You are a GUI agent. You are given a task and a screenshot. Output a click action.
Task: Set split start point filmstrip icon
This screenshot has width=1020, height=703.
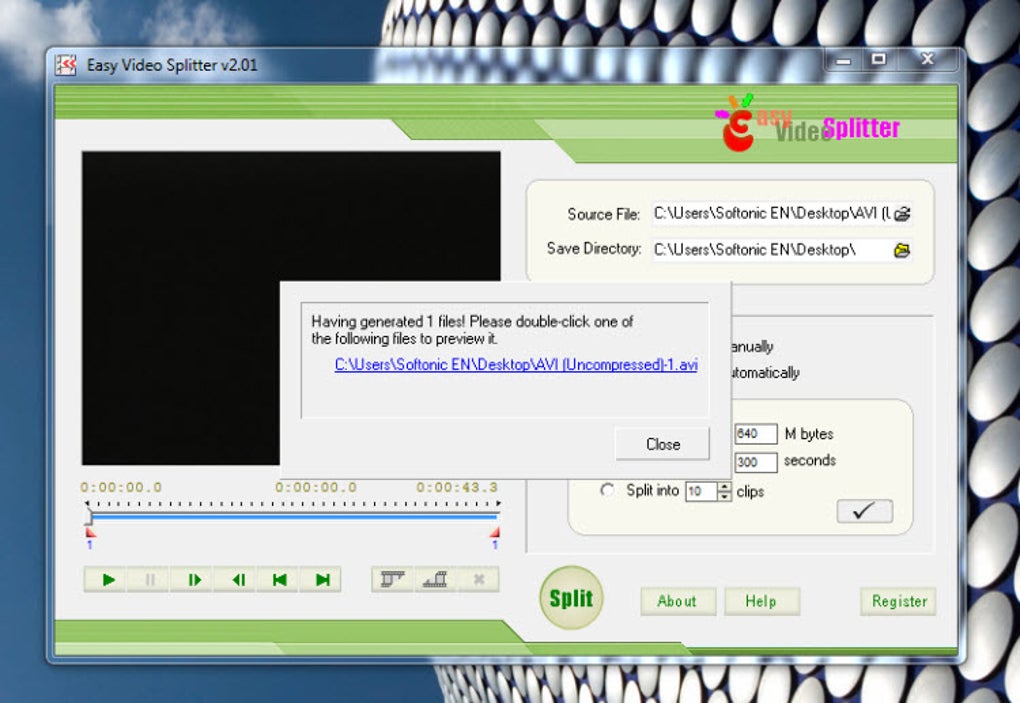(392, 579)
